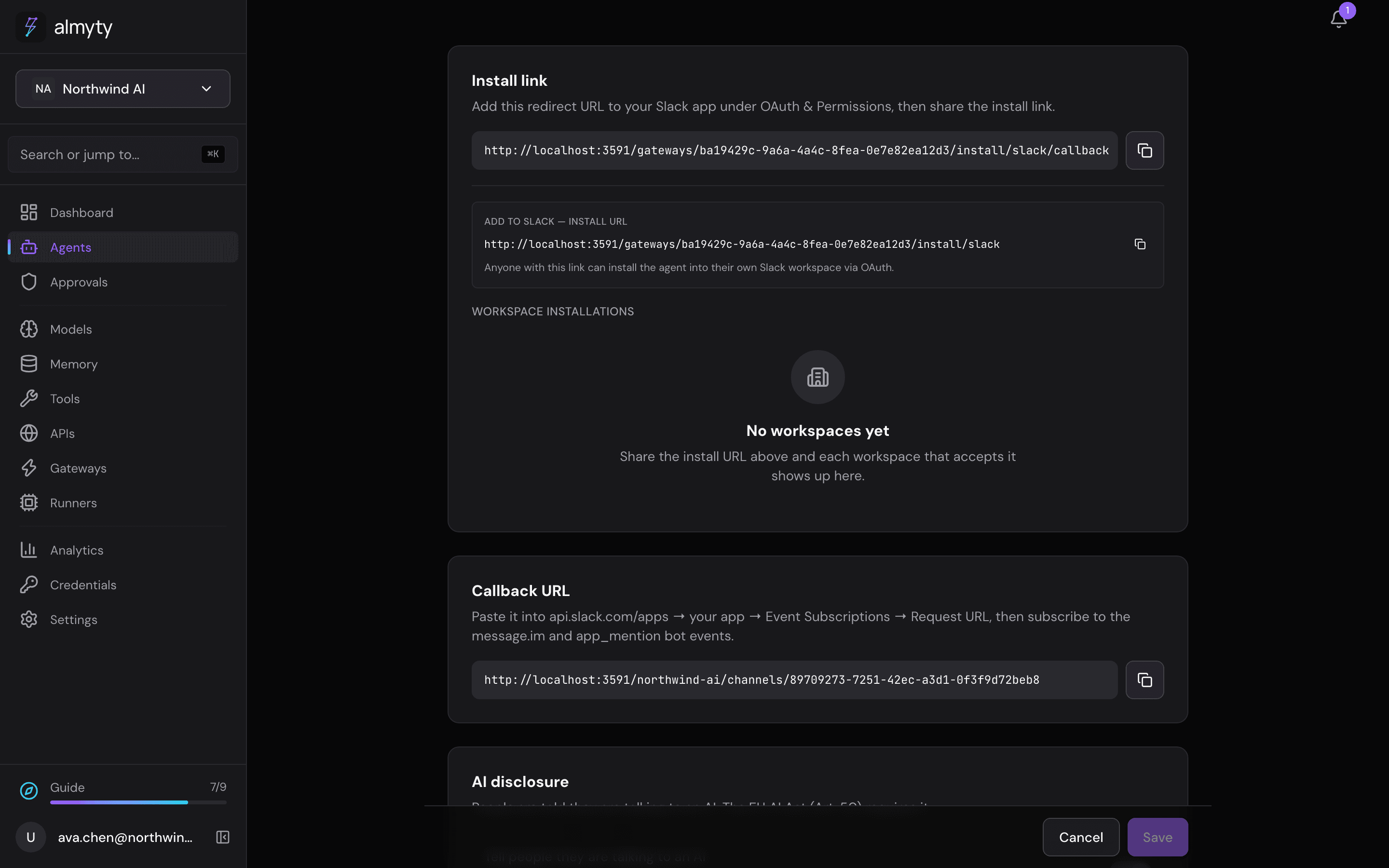
Task: Open the Analytics menu label
Action: click(77, 550)
